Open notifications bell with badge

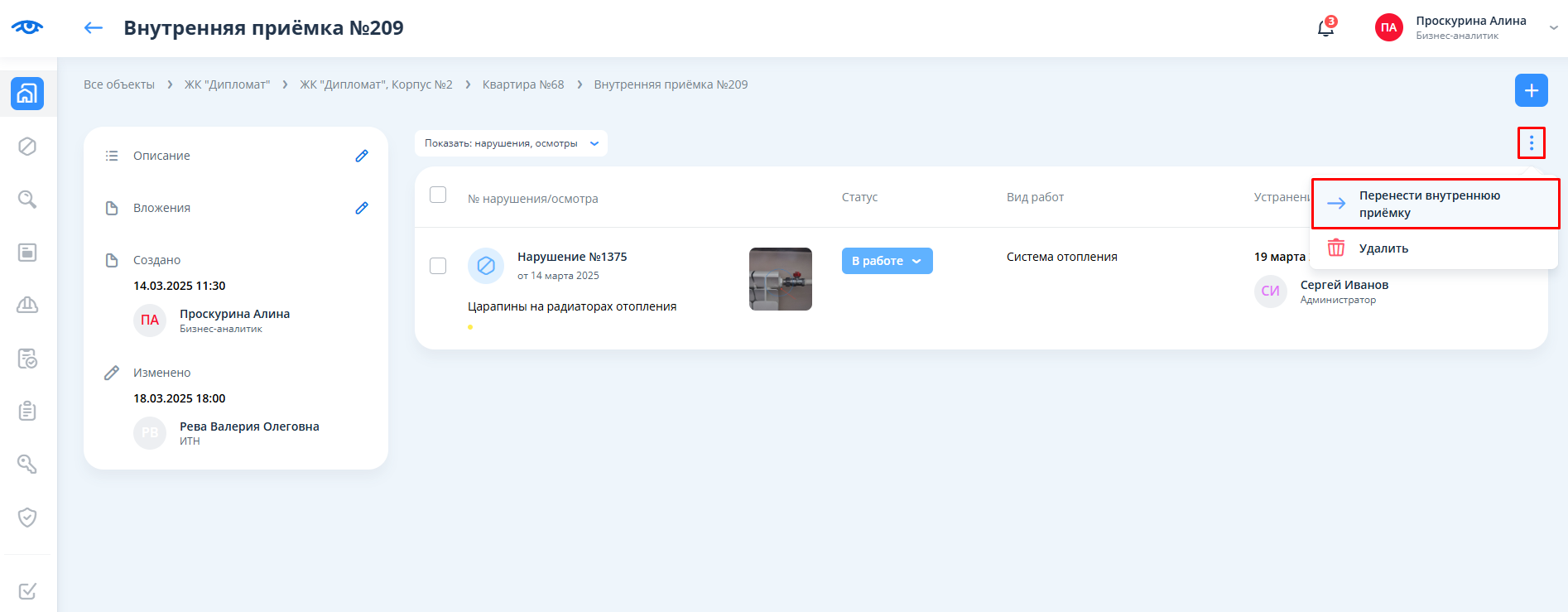point(1325,28)
